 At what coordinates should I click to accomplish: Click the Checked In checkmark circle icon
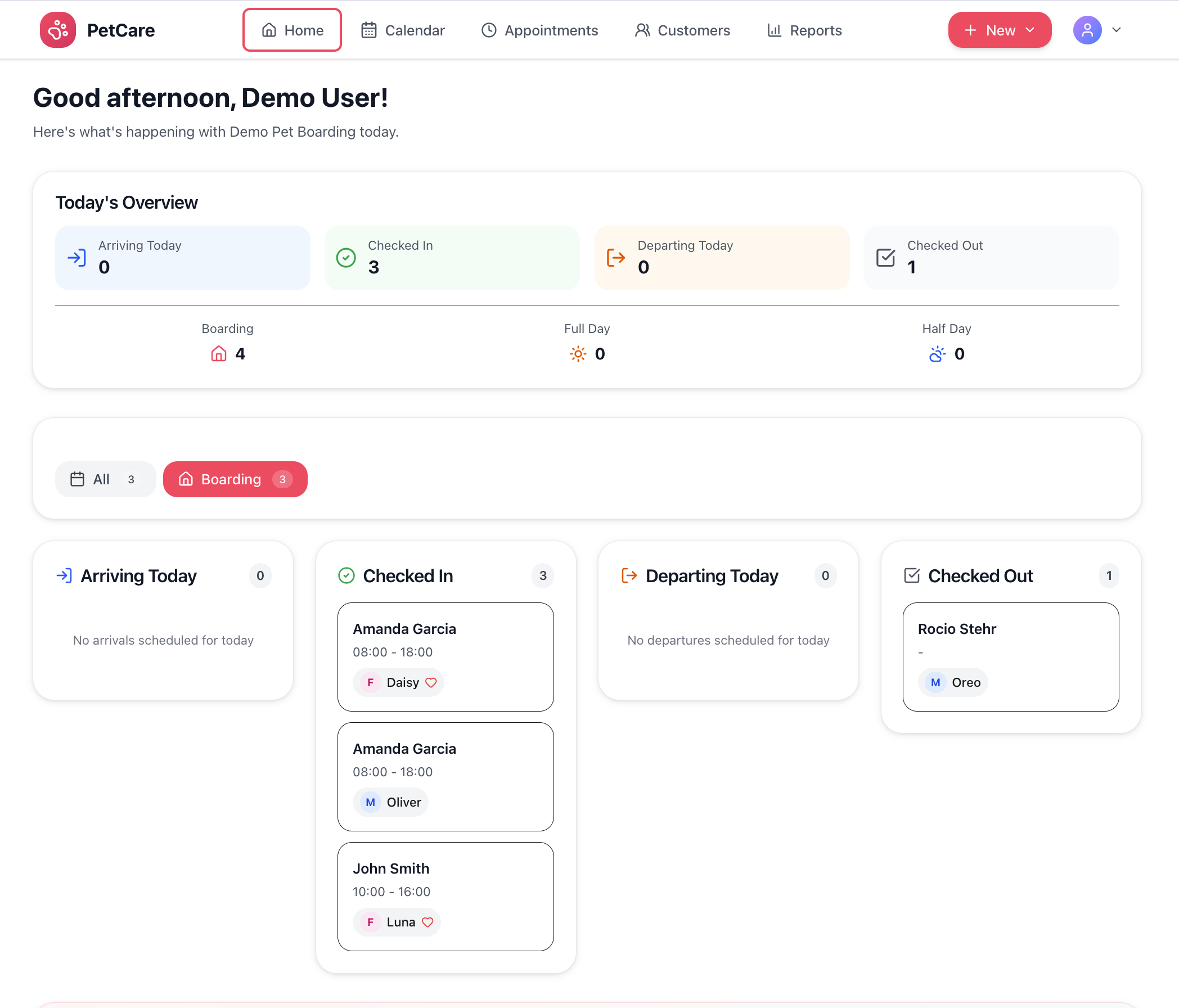tap(346, 575)
